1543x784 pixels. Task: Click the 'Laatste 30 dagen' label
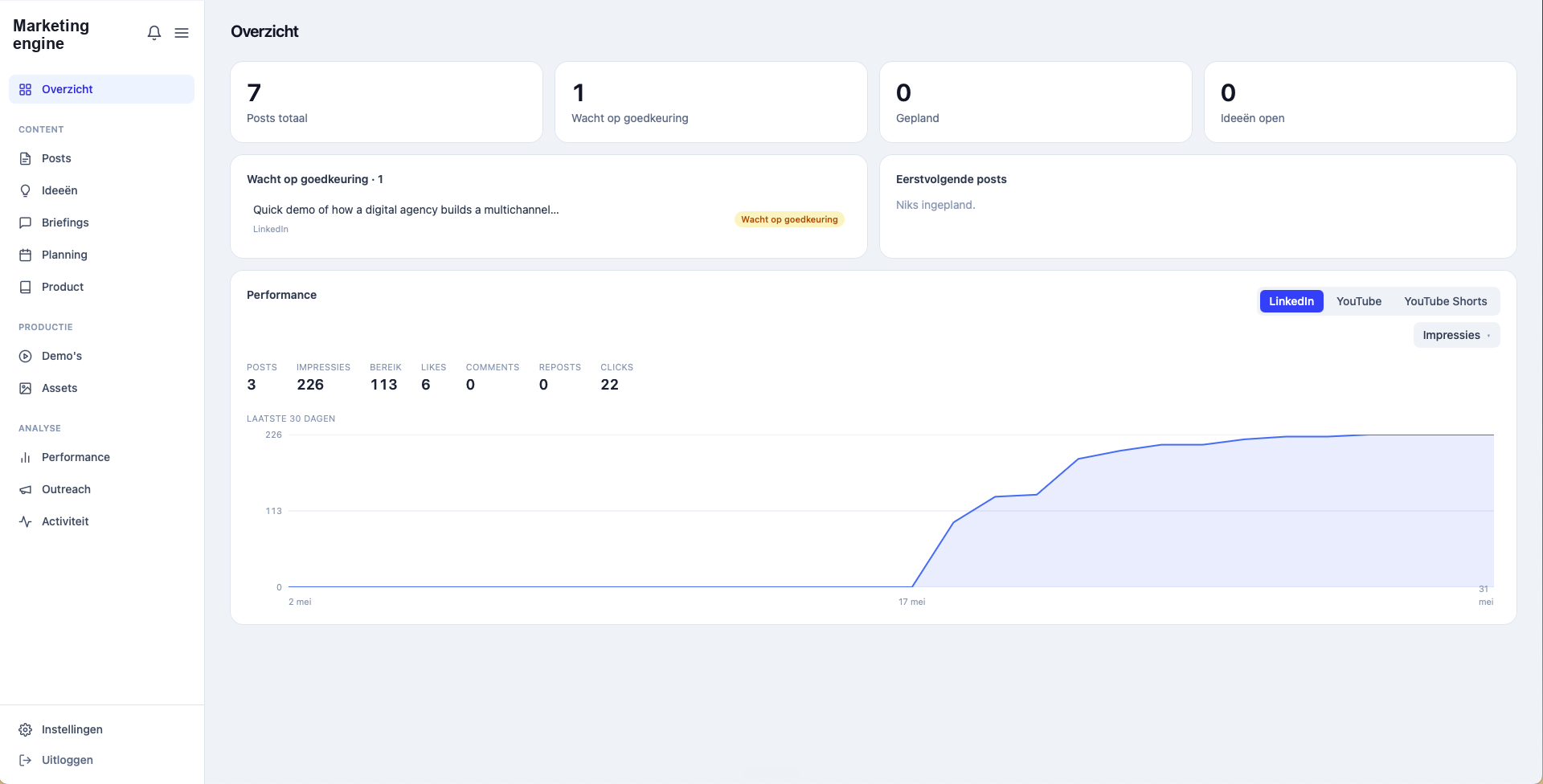click(x=291, y=419)
